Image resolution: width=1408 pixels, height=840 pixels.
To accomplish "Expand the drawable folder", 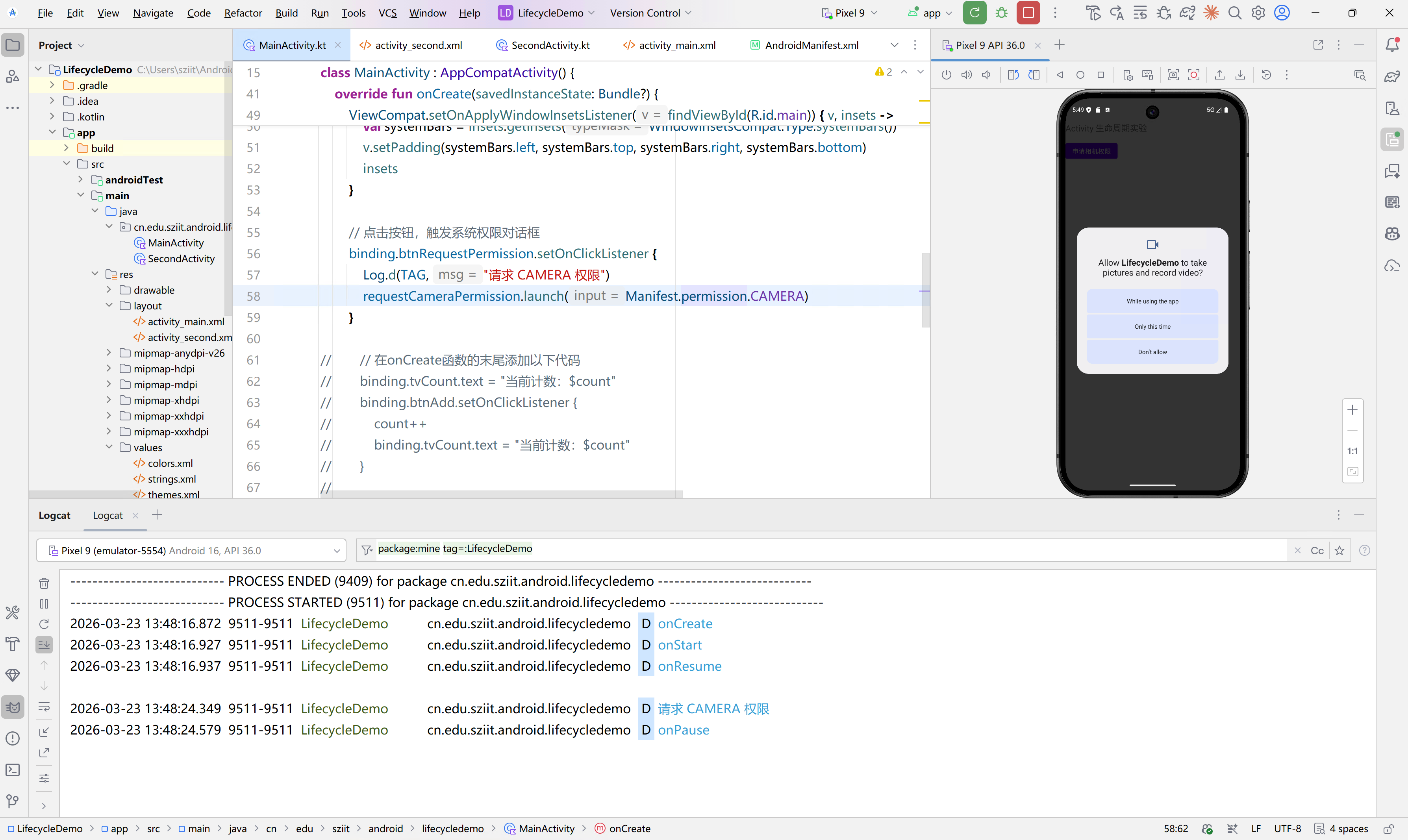I will pos(109,290).
